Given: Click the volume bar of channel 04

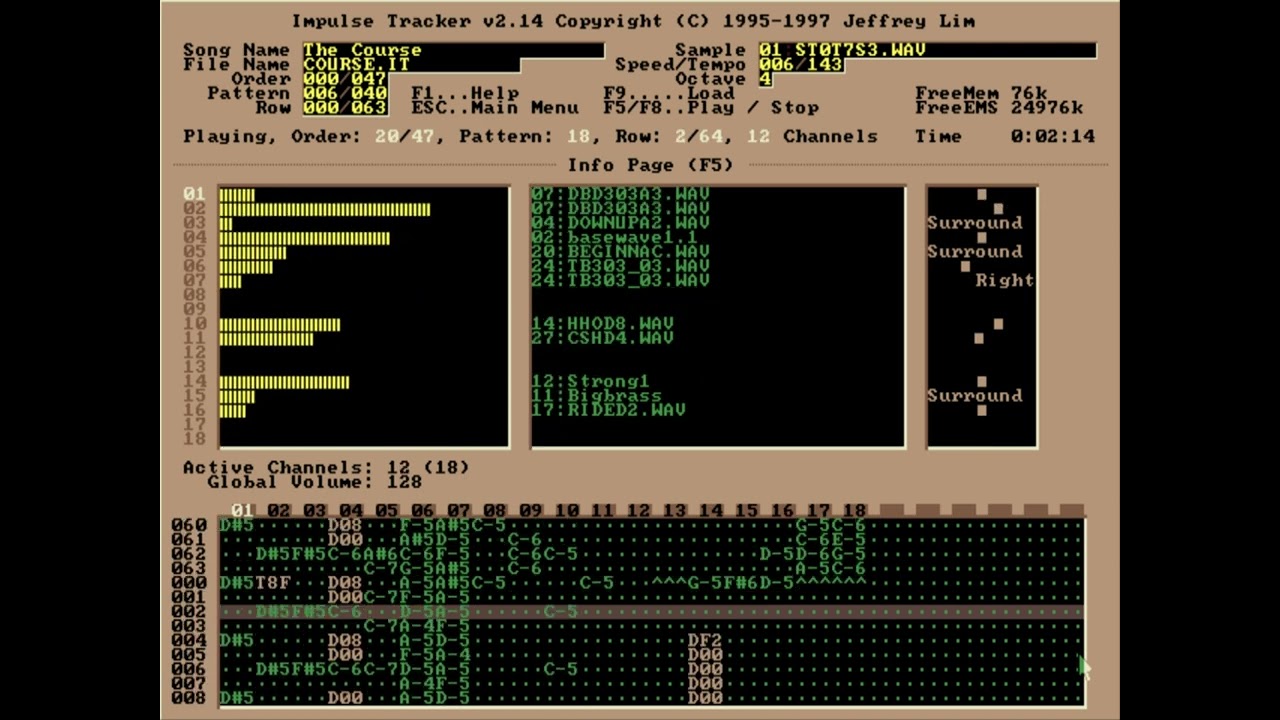Looking at the screenshot, I should 305,238.
